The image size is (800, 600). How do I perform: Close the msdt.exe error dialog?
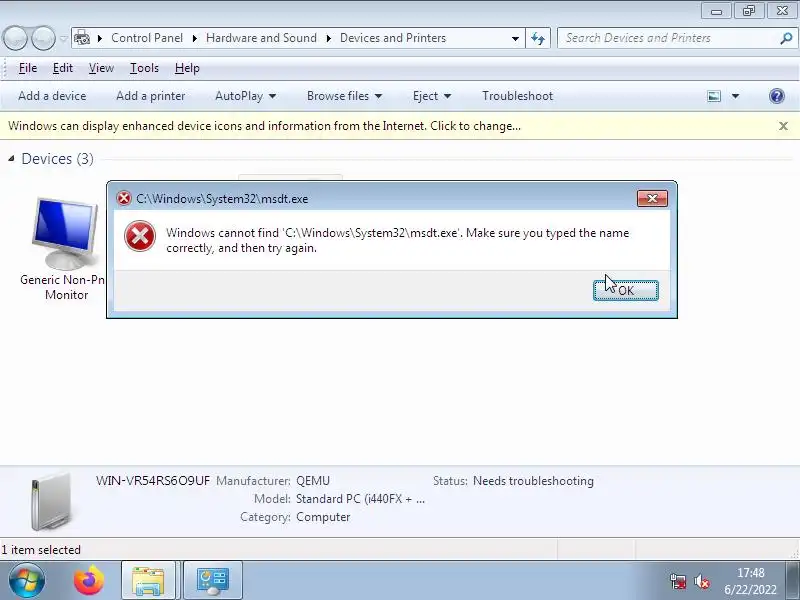[652, 198]
